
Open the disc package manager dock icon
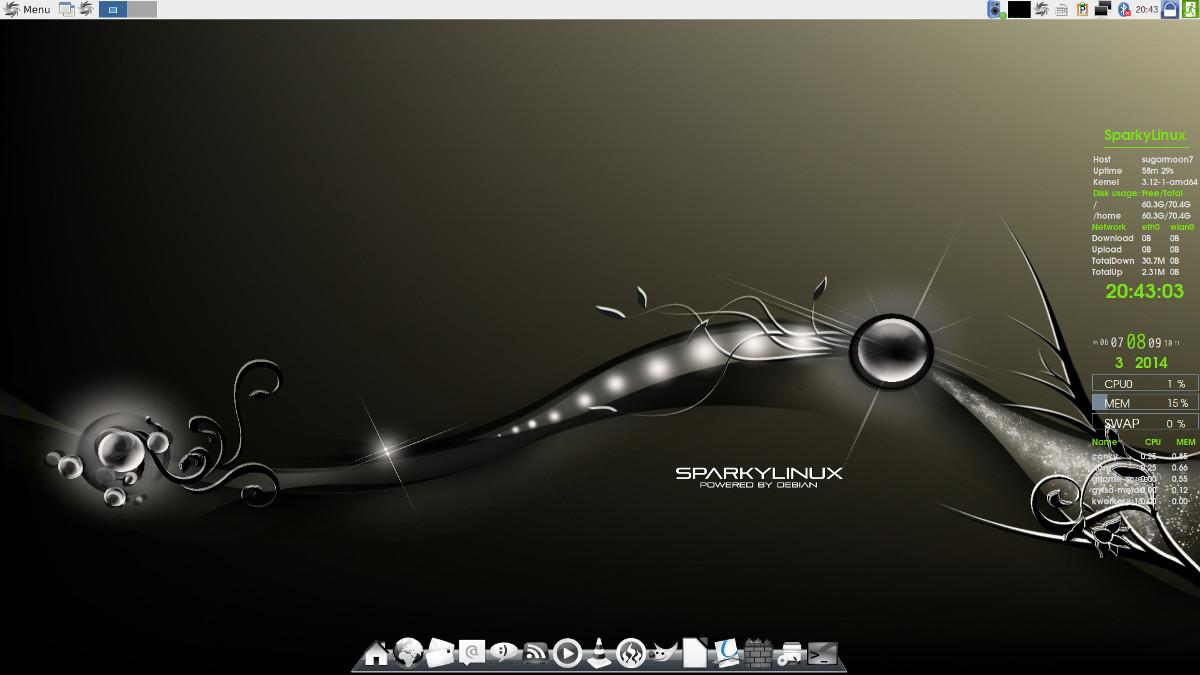coord(790,654)
